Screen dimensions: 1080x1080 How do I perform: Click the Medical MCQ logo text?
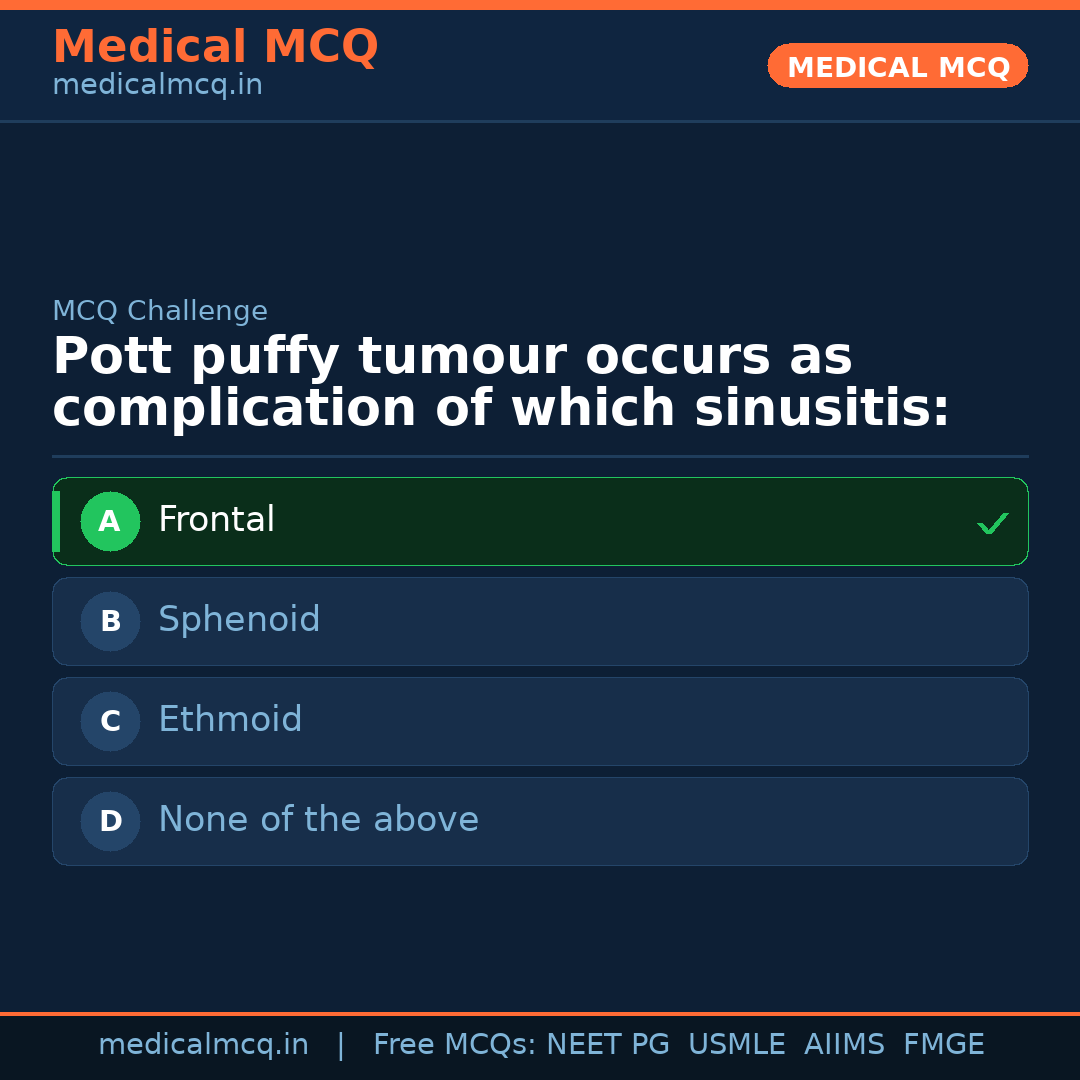(x=215, y=47)
